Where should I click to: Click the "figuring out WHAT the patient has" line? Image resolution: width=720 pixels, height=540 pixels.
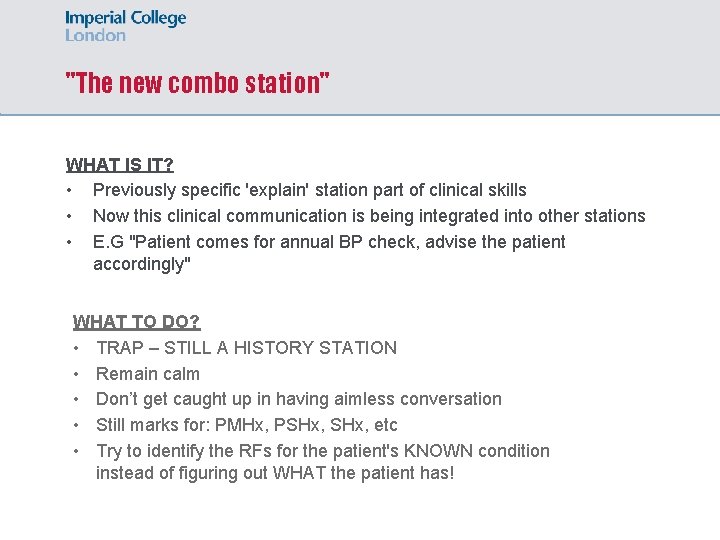[x=275, y=473]
